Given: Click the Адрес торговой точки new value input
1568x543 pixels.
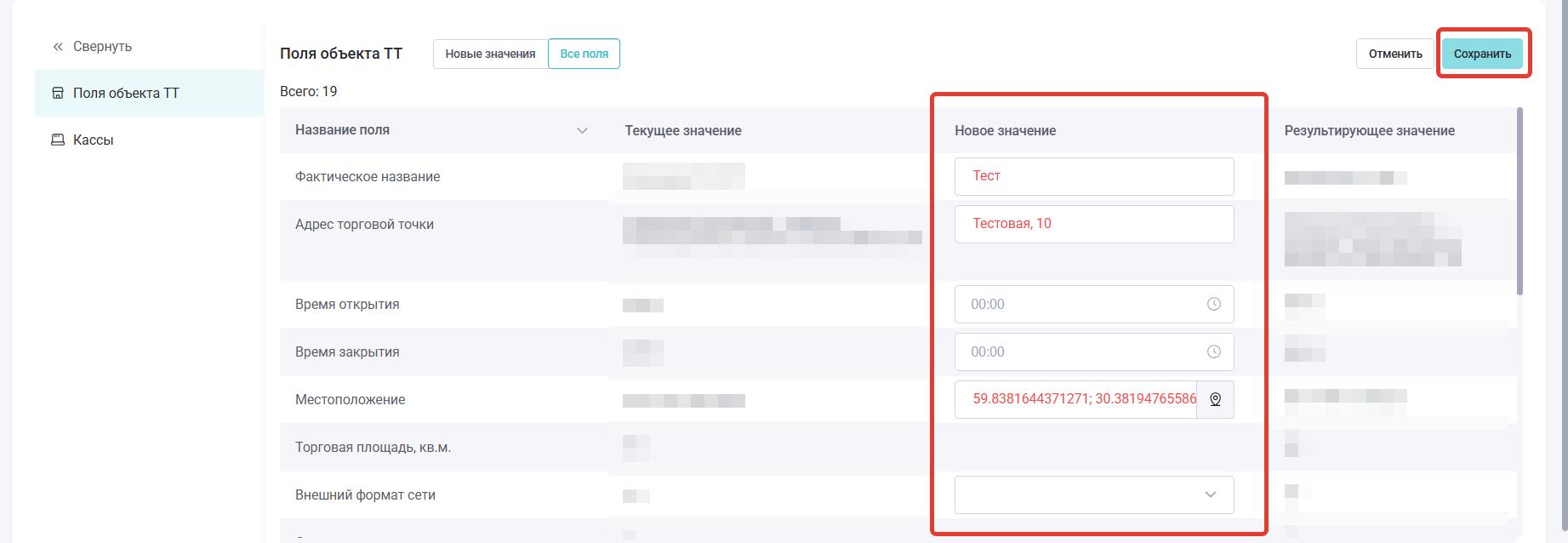Looking at the screenshot, I should [1094, 224].
